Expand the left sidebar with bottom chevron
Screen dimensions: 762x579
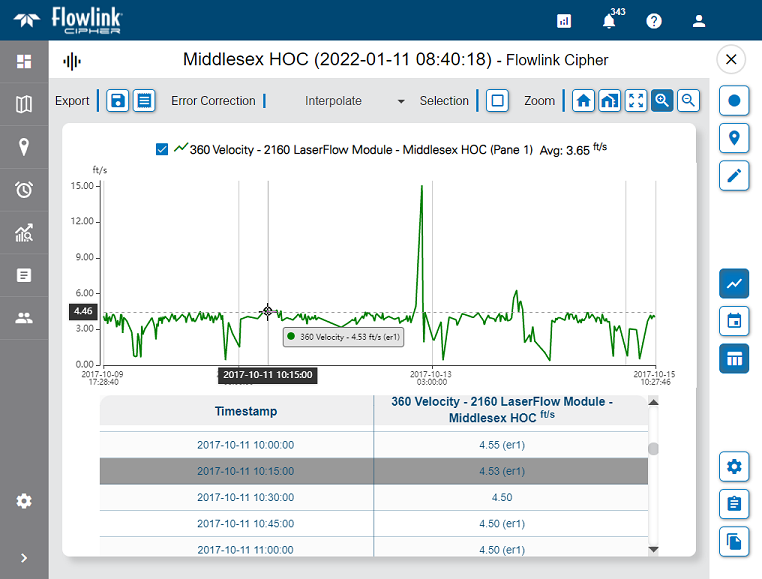pos(24,558)
